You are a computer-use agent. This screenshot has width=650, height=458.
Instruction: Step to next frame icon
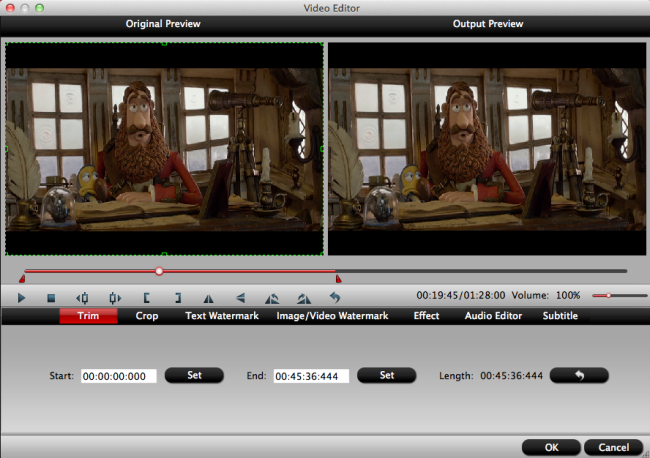[115, 298]
